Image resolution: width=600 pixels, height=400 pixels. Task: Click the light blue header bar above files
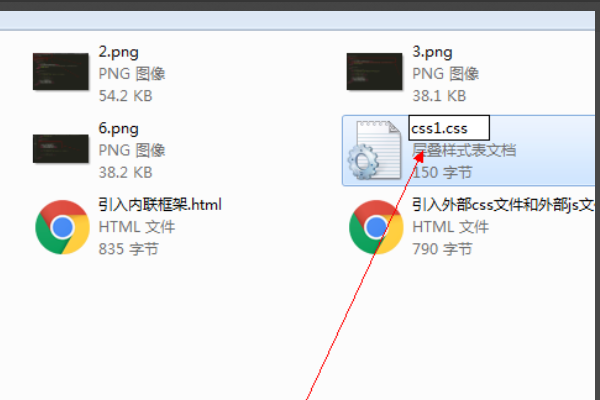[297, 20]
